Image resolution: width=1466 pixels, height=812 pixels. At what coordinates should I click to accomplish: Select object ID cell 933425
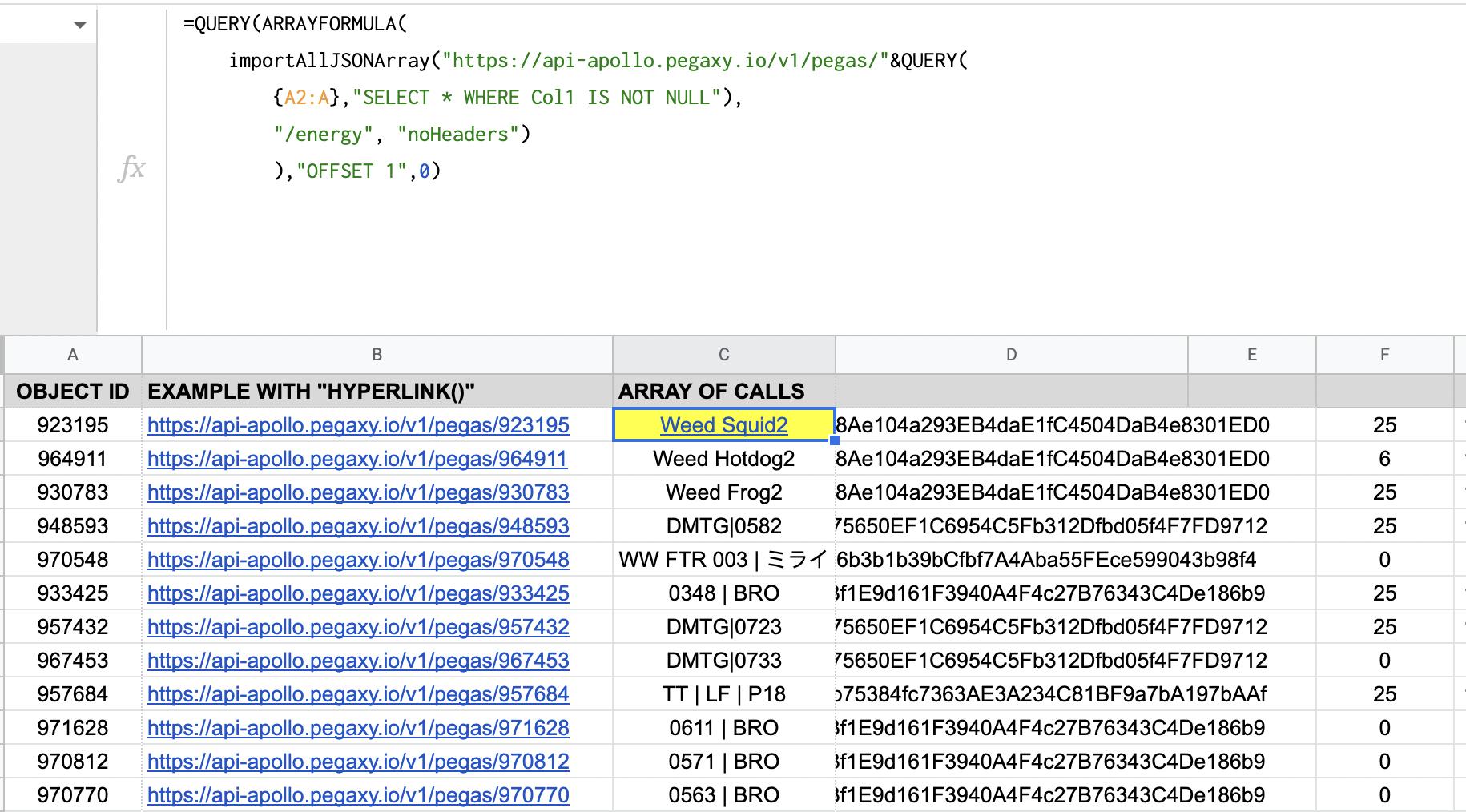pyautogui.click(x=73, y=593)
